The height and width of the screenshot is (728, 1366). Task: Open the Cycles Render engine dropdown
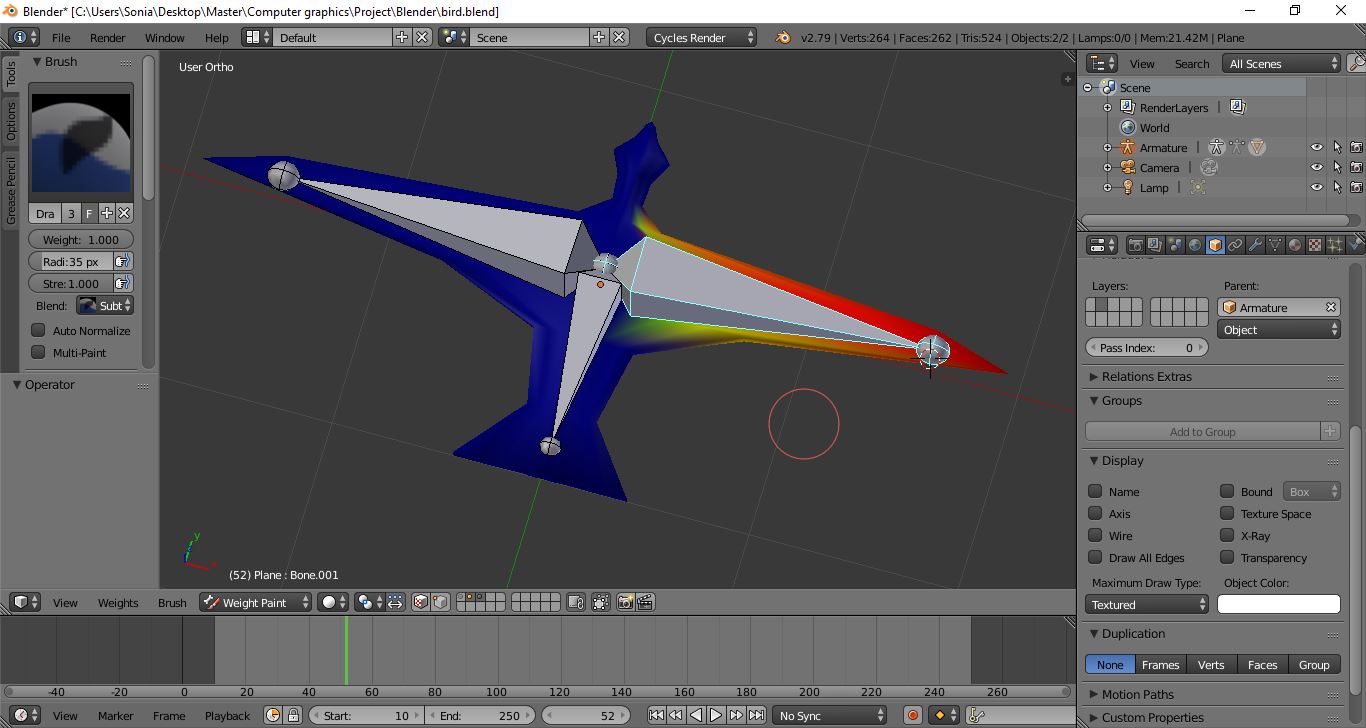[702, 37]
